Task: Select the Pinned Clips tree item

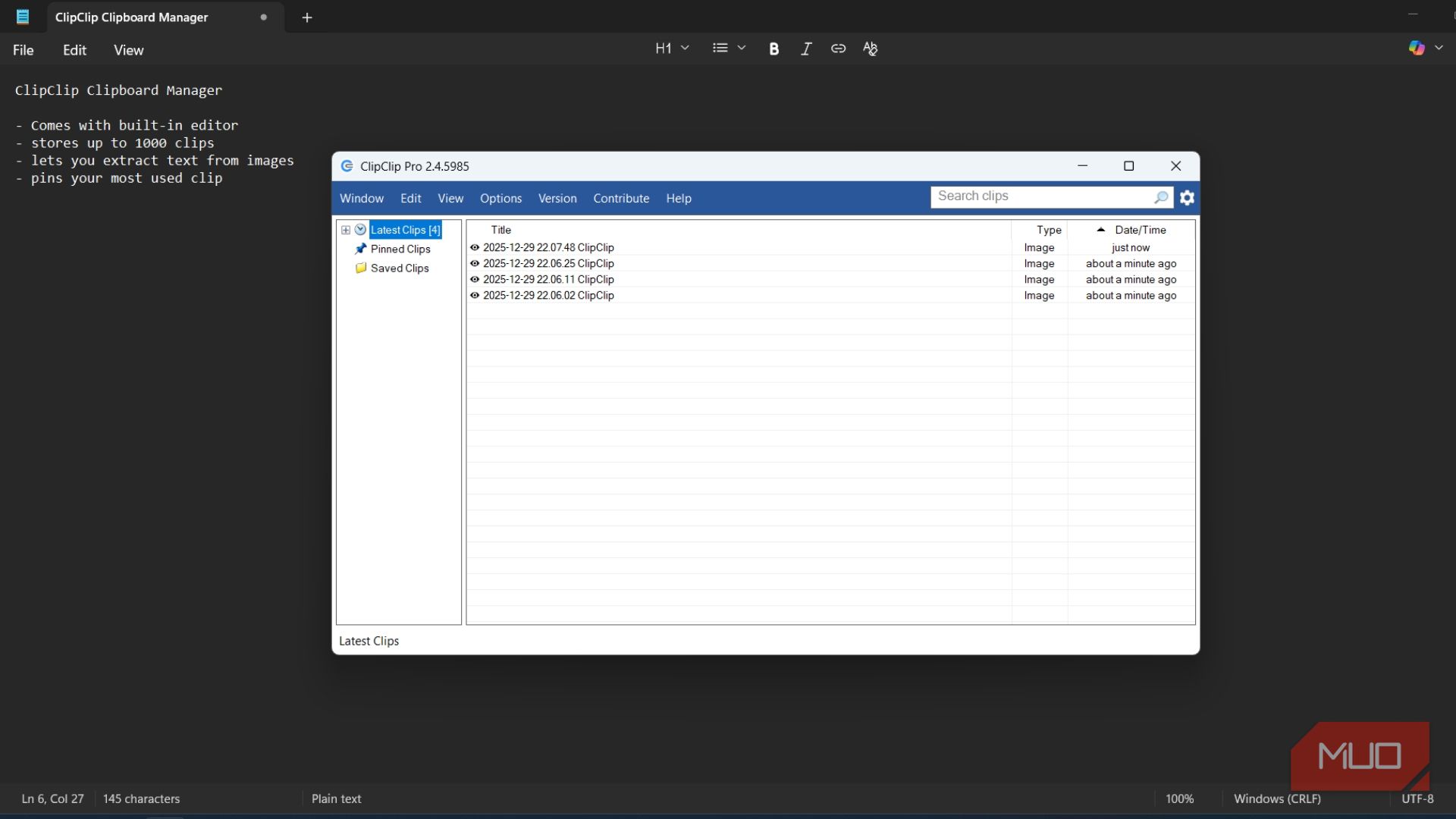Action: 400,249
